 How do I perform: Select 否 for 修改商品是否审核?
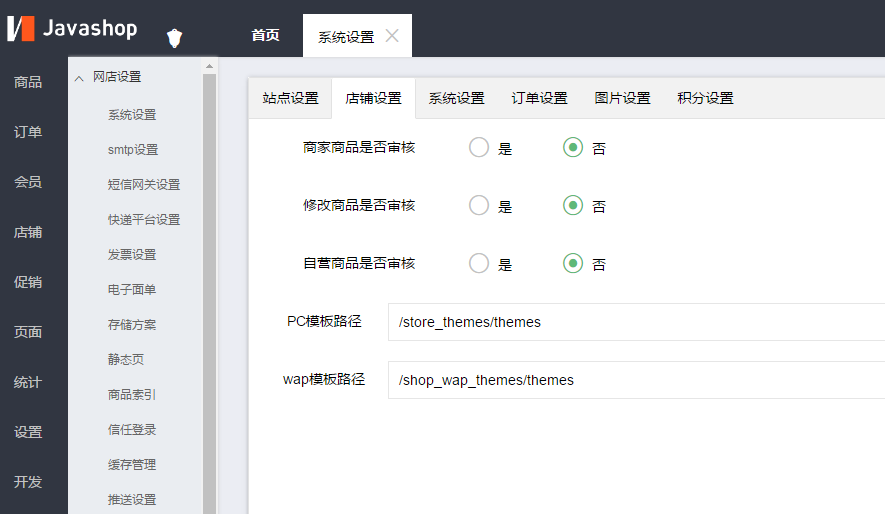(573, 206)
